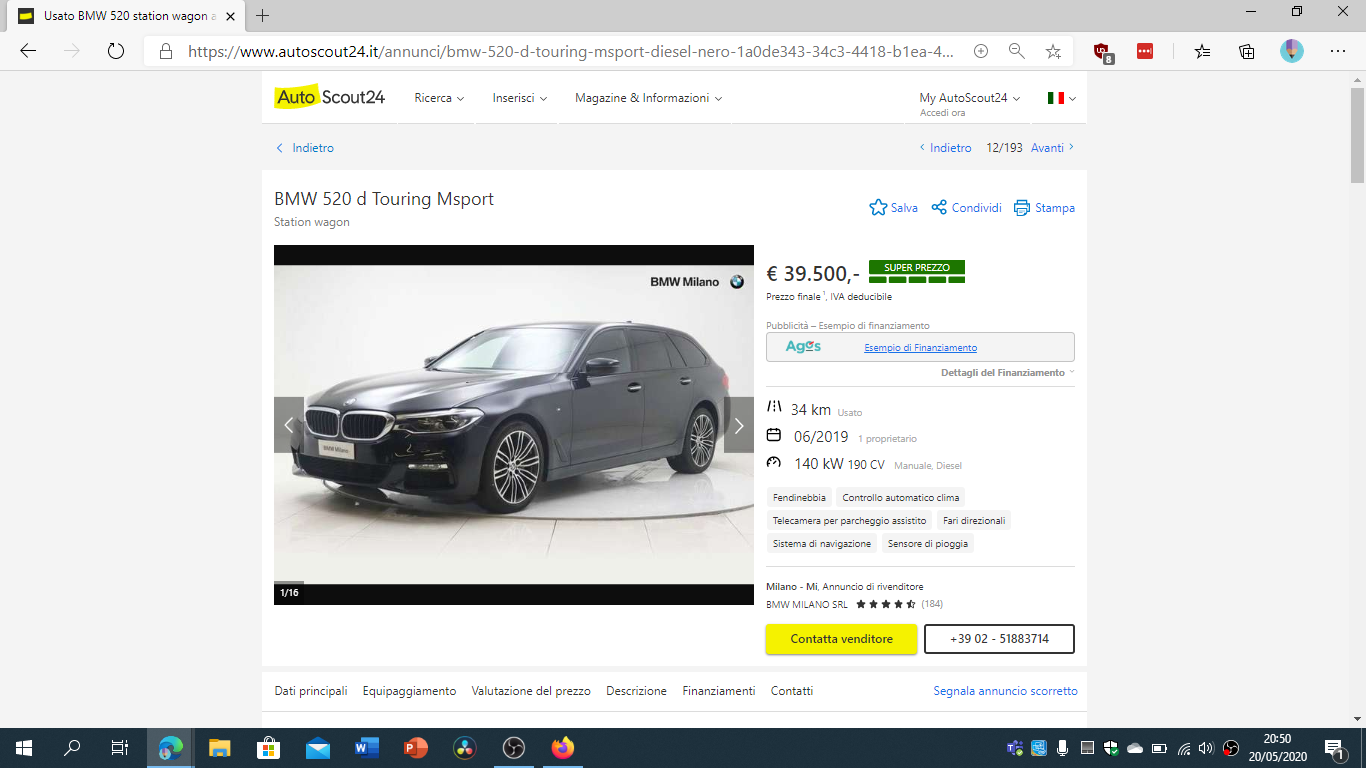Open the Windows Start menu
The image size is (1366, 768).
click(x=24, y=748)
